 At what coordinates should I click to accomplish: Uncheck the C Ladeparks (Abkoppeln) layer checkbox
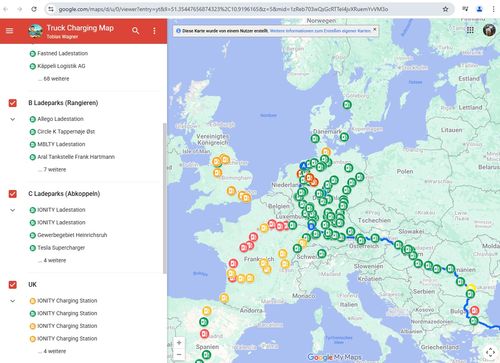pyautogui.click(x=13, y=194)
